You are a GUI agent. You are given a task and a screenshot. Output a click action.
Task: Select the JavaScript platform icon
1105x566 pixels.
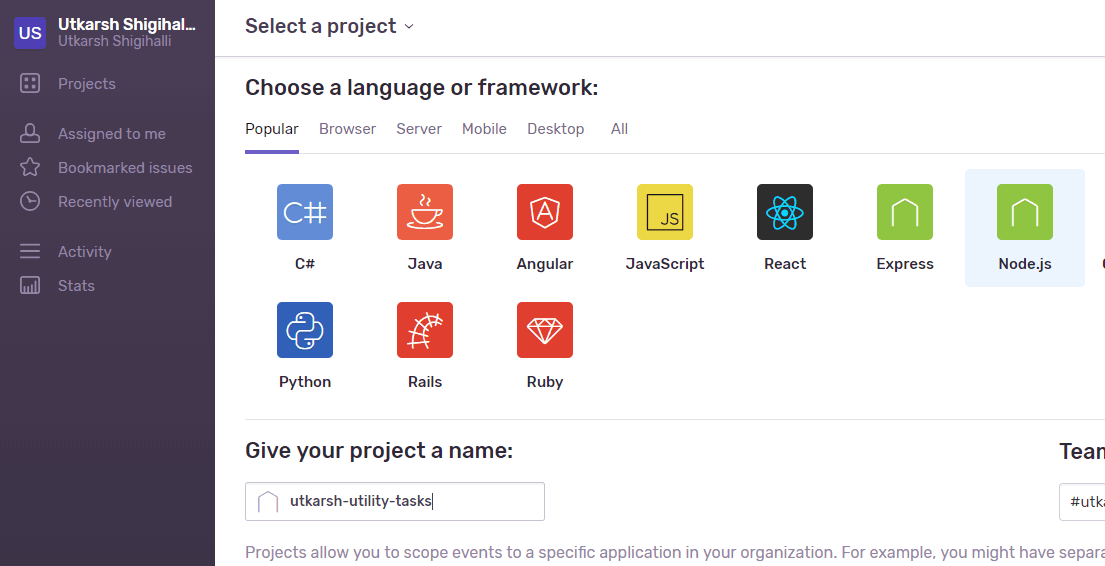pyautogui.click(x=665, y=212)
